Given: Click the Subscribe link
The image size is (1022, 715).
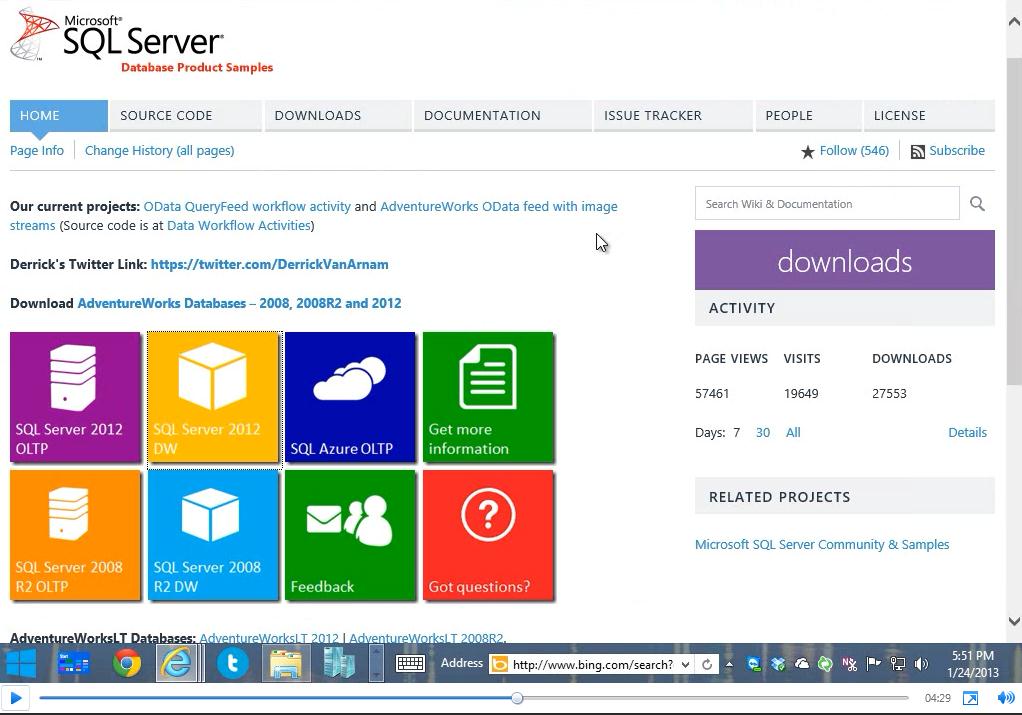Looking at the screenshot, I should 957,151.
